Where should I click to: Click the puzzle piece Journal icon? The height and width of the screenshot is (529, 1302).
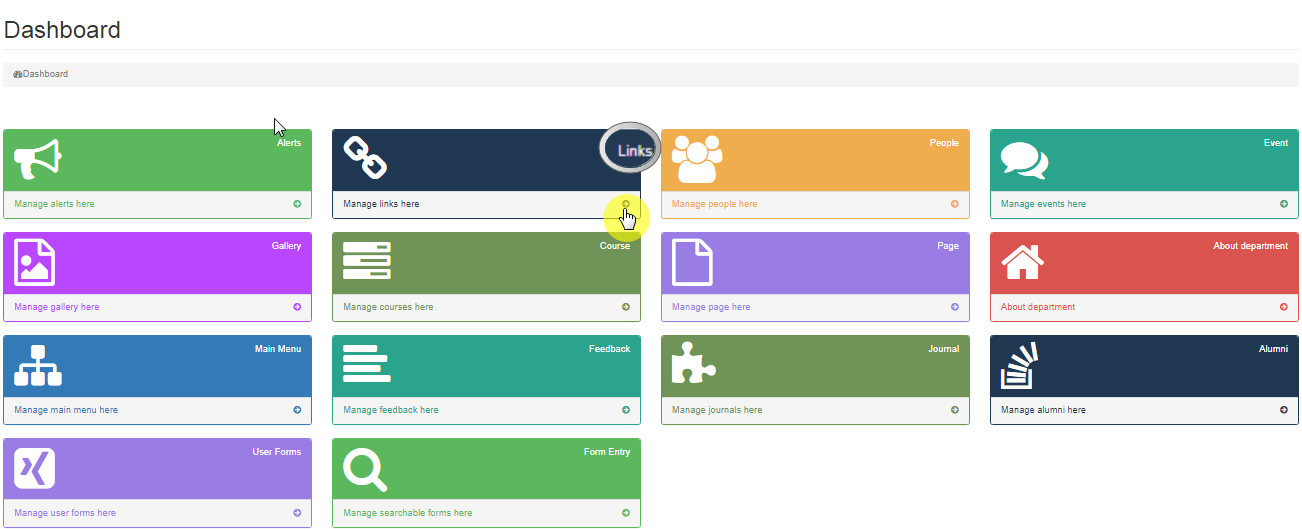[x=693, y=363]
